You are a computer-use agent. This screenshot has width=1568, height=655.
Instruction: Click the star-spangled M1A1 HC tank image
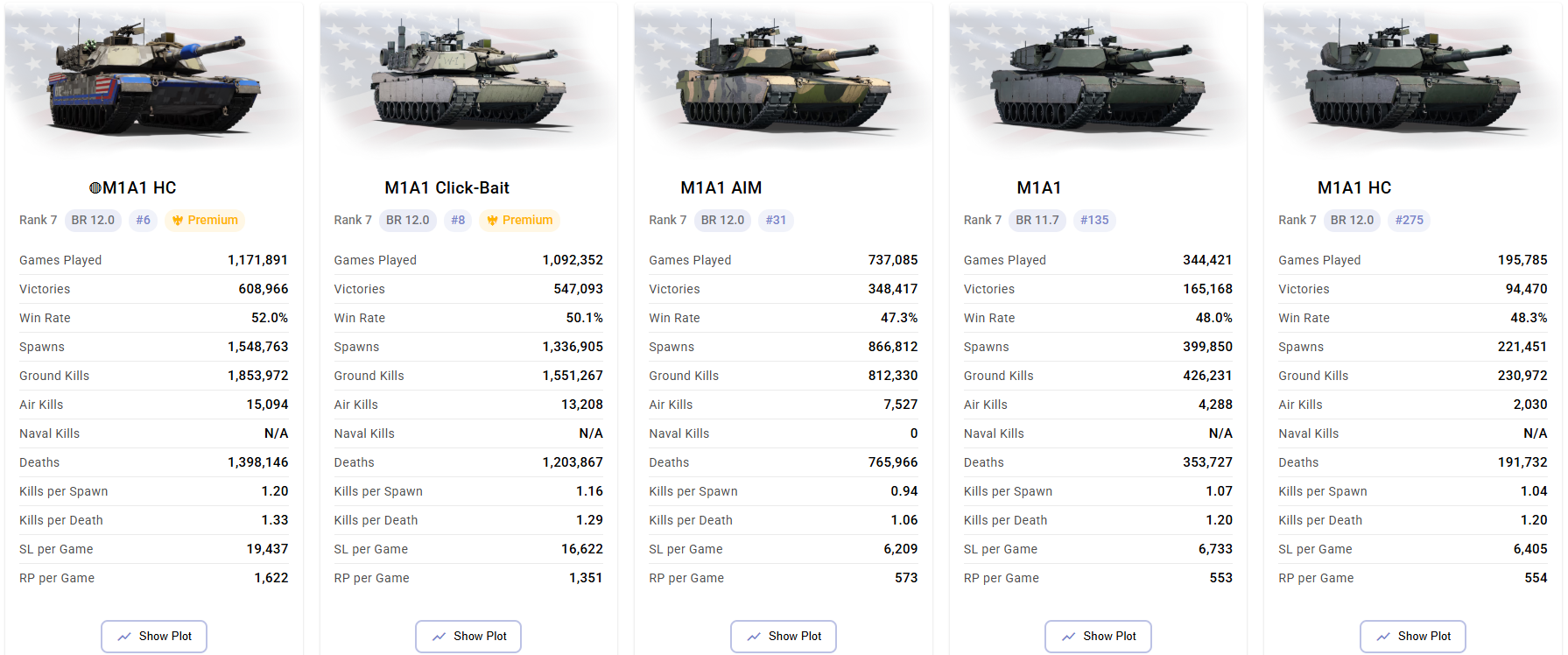(x=154, y=81)
